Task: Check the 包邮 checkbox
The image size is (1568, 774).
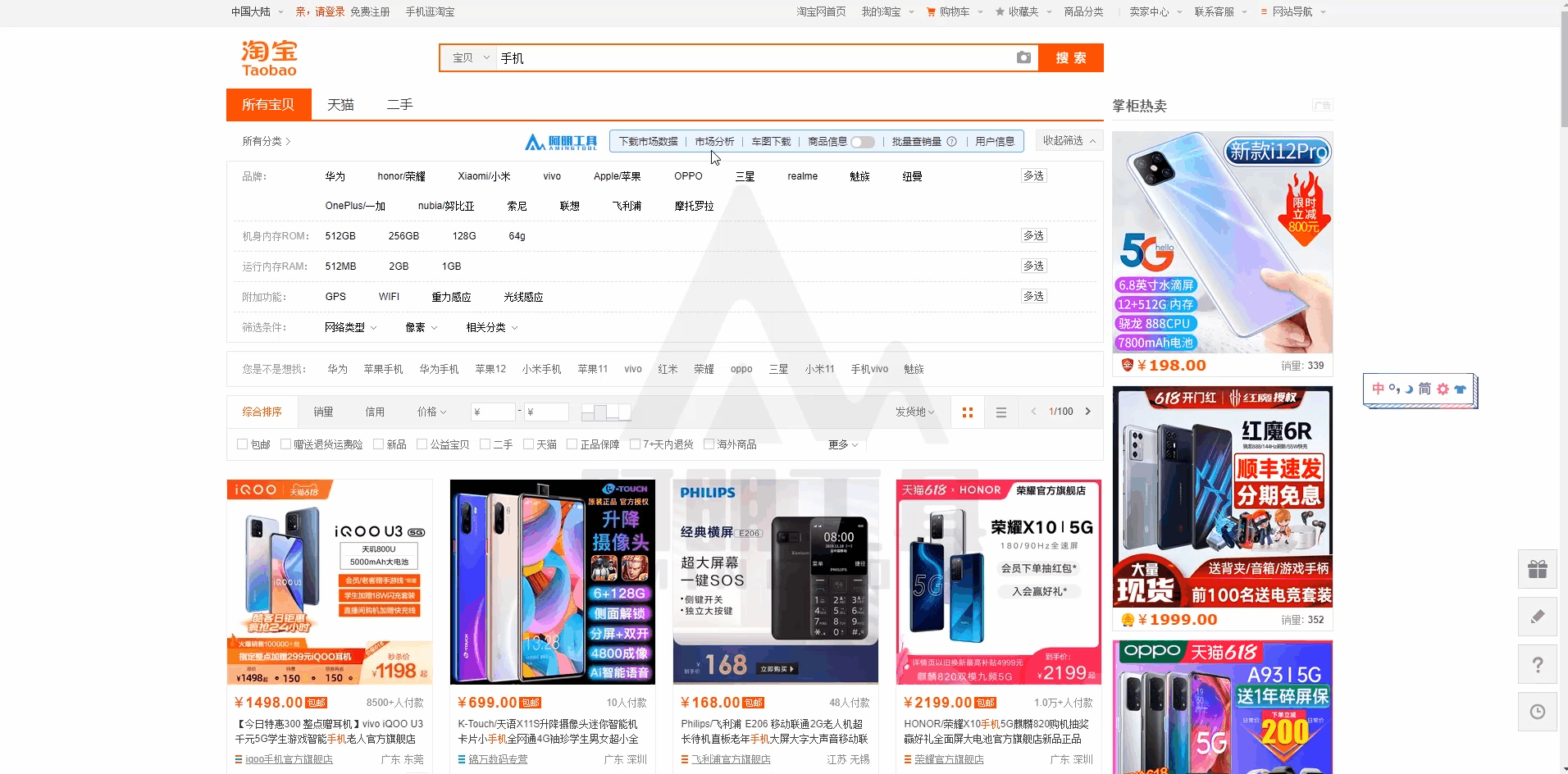Action: (x=242, y=444)
